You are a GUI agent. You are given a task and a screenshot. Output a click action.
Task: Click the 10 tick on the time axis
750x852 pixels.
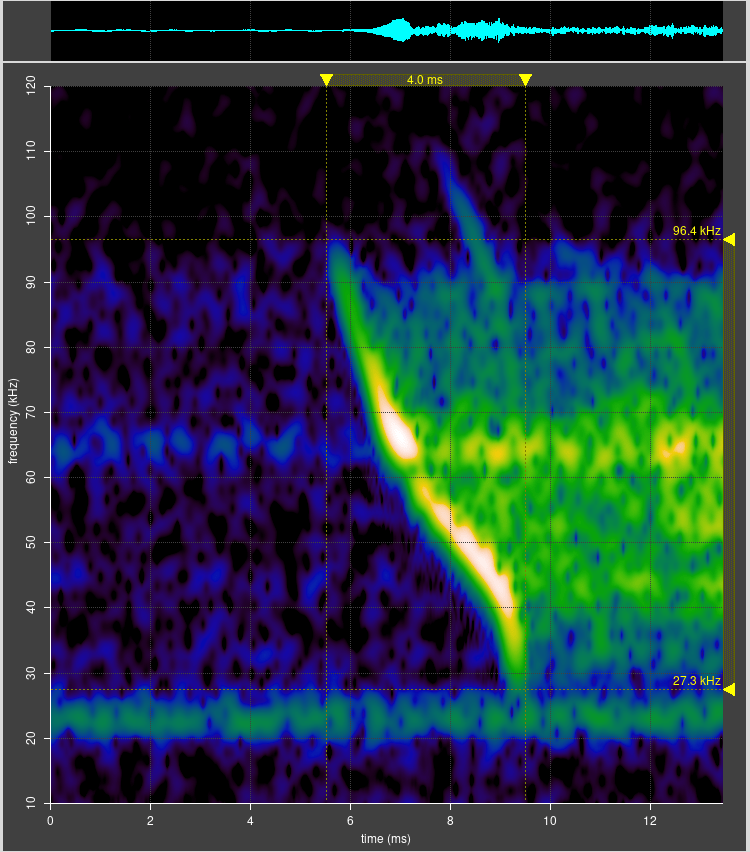coord(550,820)
